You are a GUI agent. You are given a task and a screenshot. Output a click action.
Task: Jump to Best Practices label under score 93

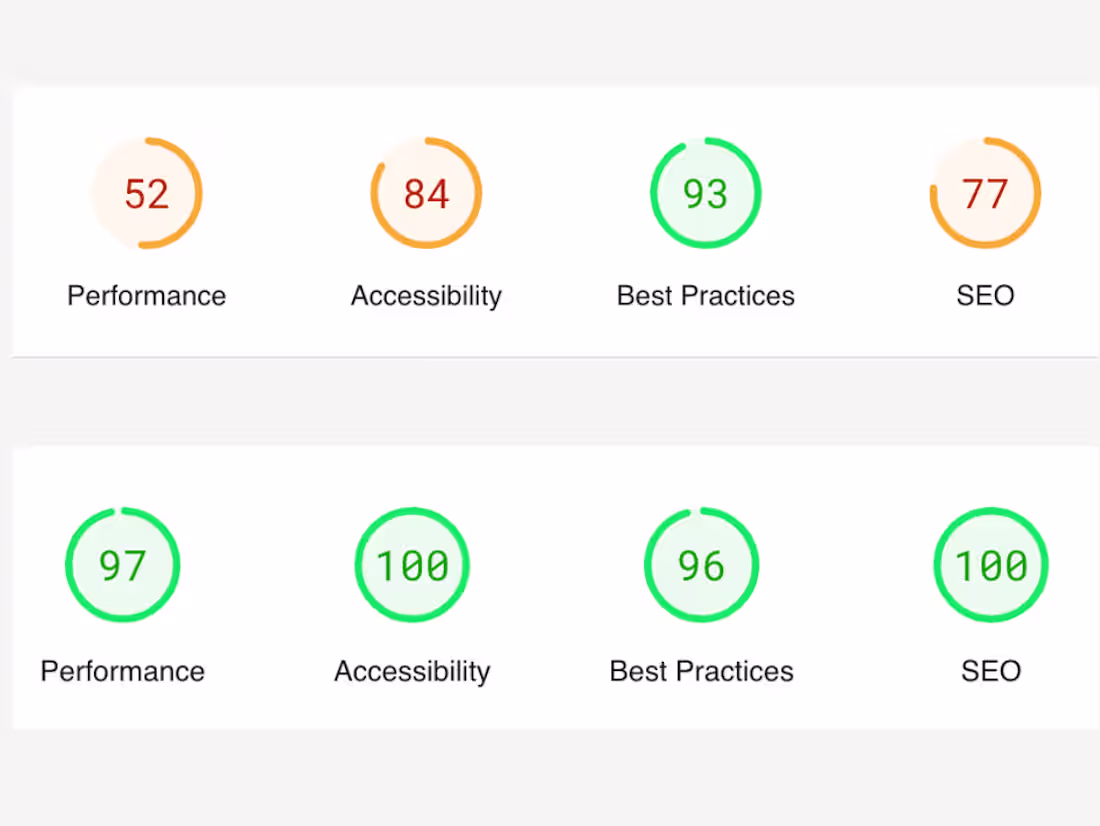(705, 296)
